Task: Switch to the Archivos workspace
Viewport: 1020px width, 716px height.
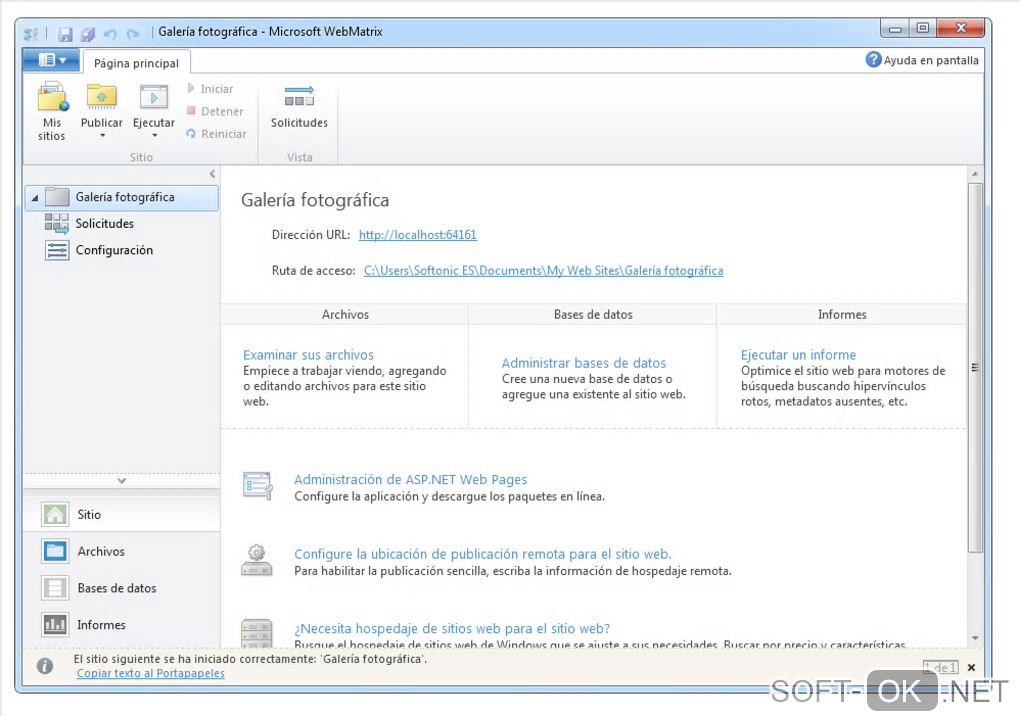Action: (x=122, y=551)
